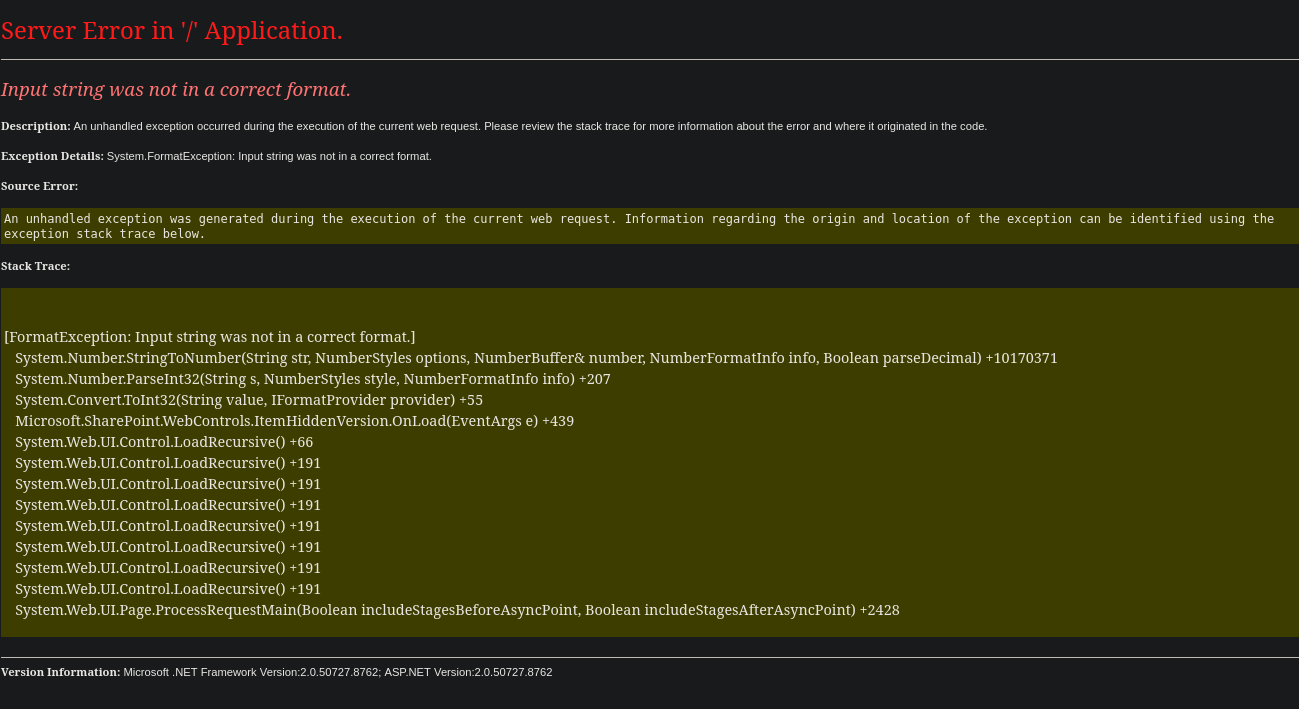Click the 'Source Error:' label
Screen dimensions: 1299x709
(39, 186)
